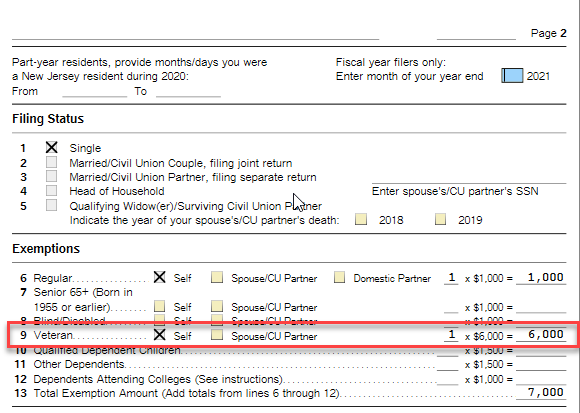
Task: Click the part-year resident From date field
Action: 95,91
